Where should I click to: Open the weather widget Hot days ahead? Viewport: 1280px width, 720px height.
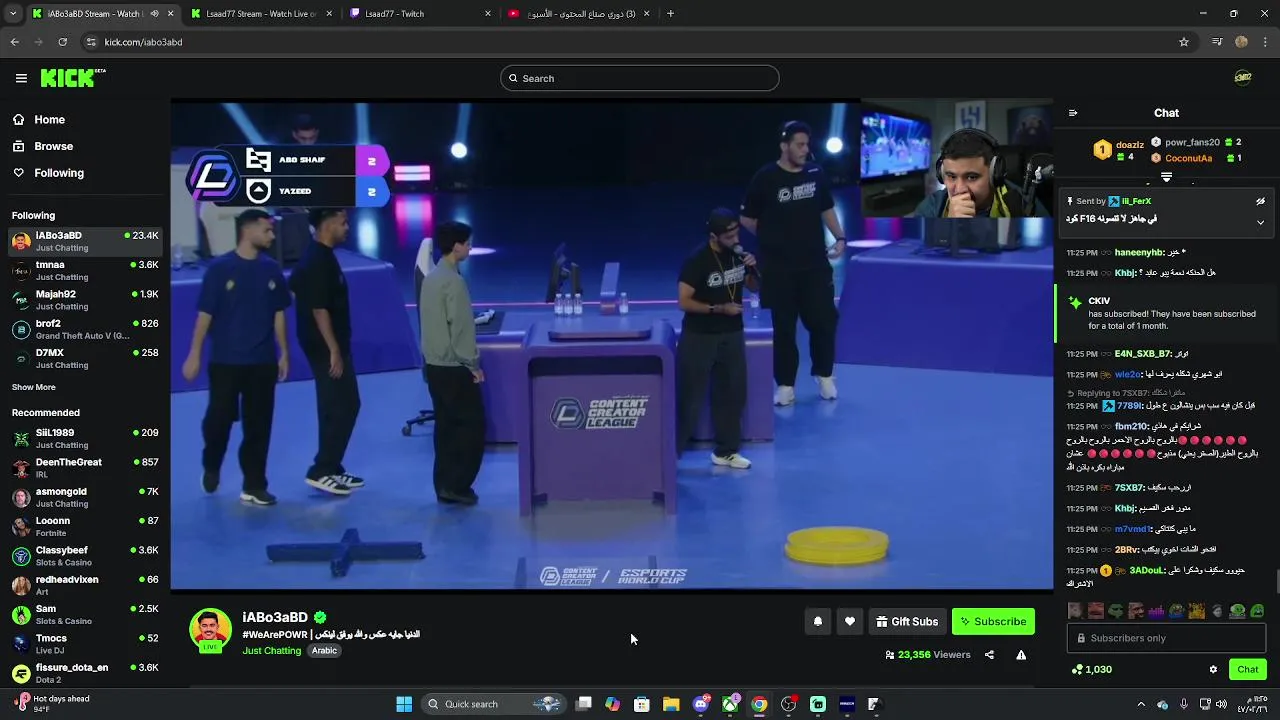click(x=52, y=704)
